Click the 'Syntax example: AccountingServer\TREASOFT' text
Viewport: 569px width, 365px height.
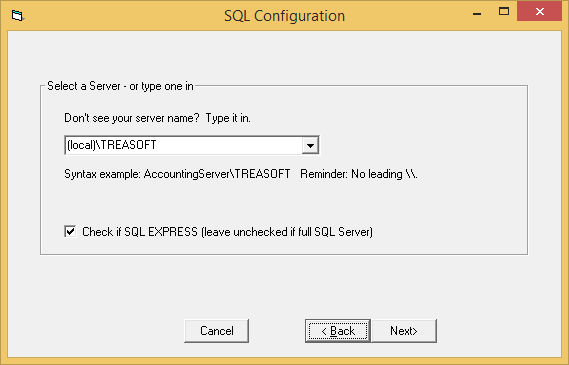click(177, 174)
